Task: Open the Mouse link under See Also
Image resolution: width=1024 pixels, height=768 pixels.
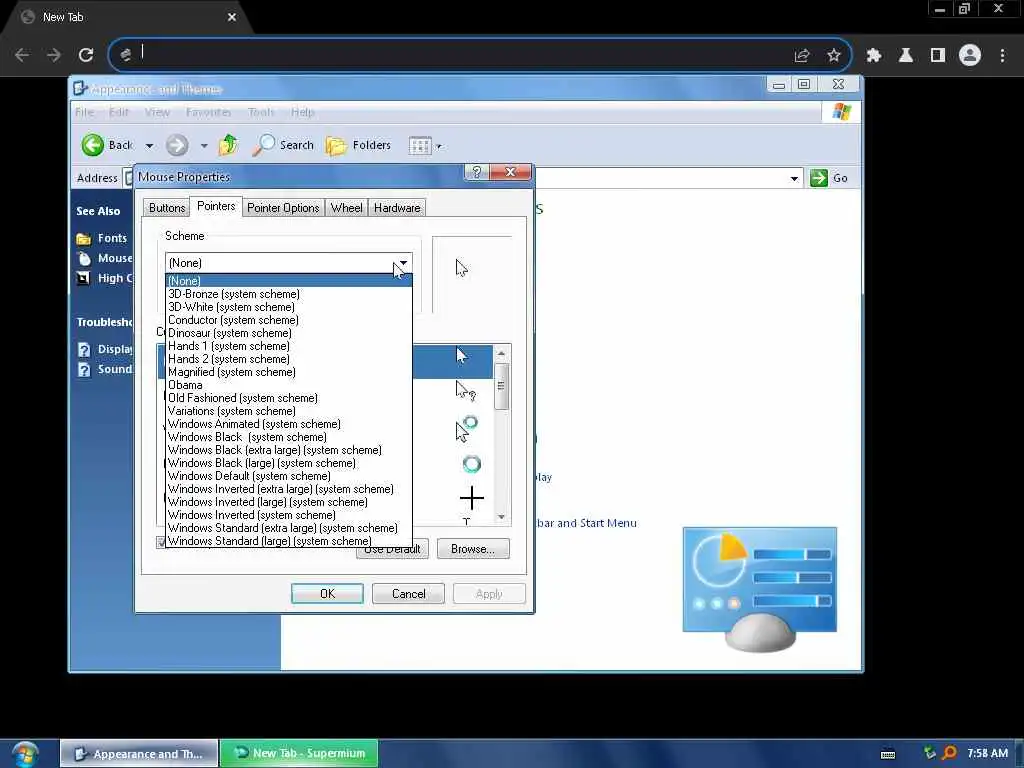Action: click(114, 259)
